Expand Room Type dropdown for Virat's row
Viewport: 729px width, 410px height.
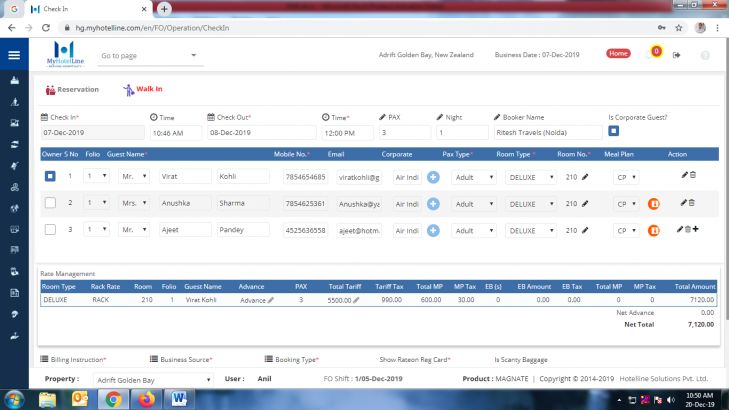point(530,177)
